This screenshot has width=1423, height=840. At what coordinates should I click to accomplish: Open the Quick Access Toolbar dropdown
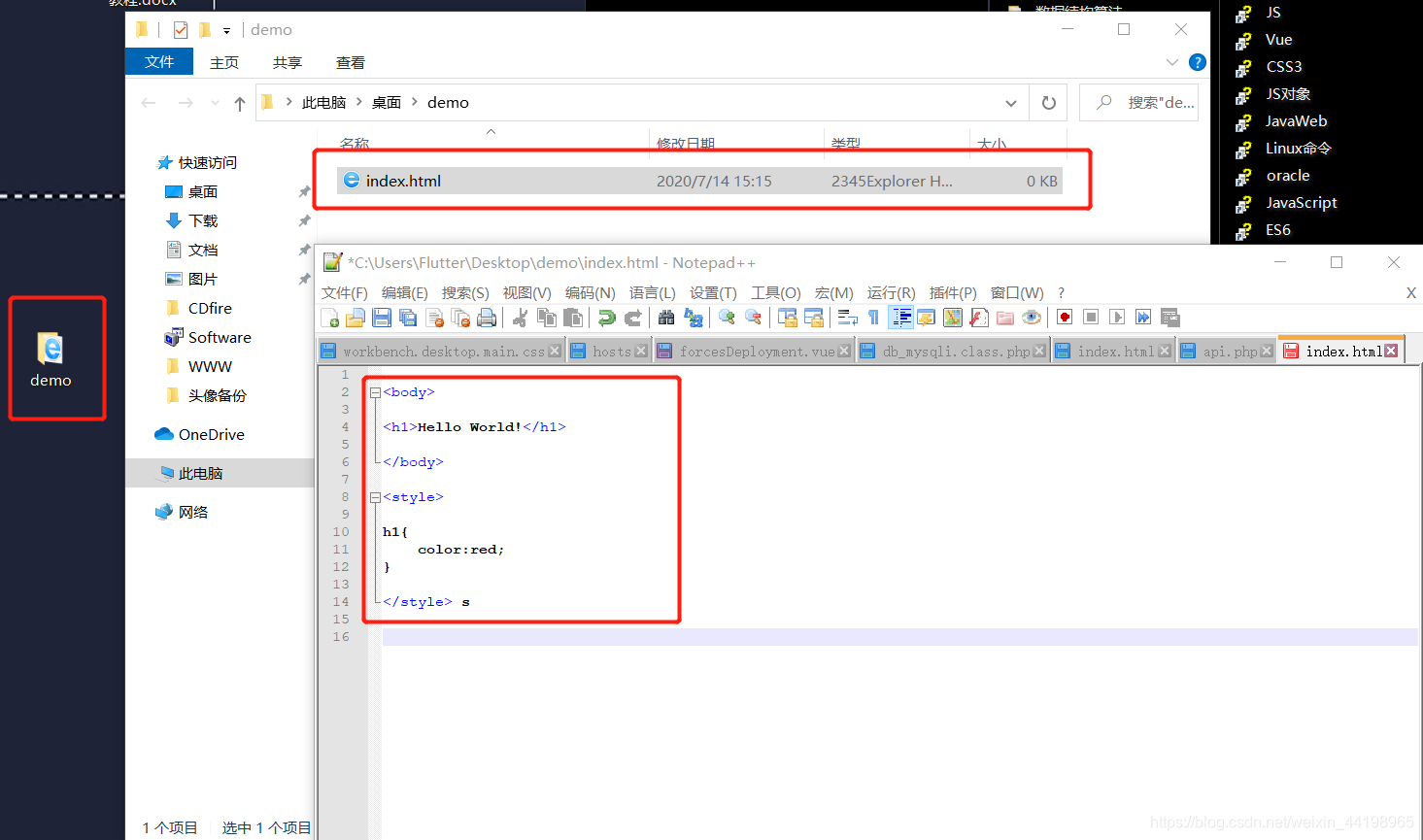click(x=225, y=30)
